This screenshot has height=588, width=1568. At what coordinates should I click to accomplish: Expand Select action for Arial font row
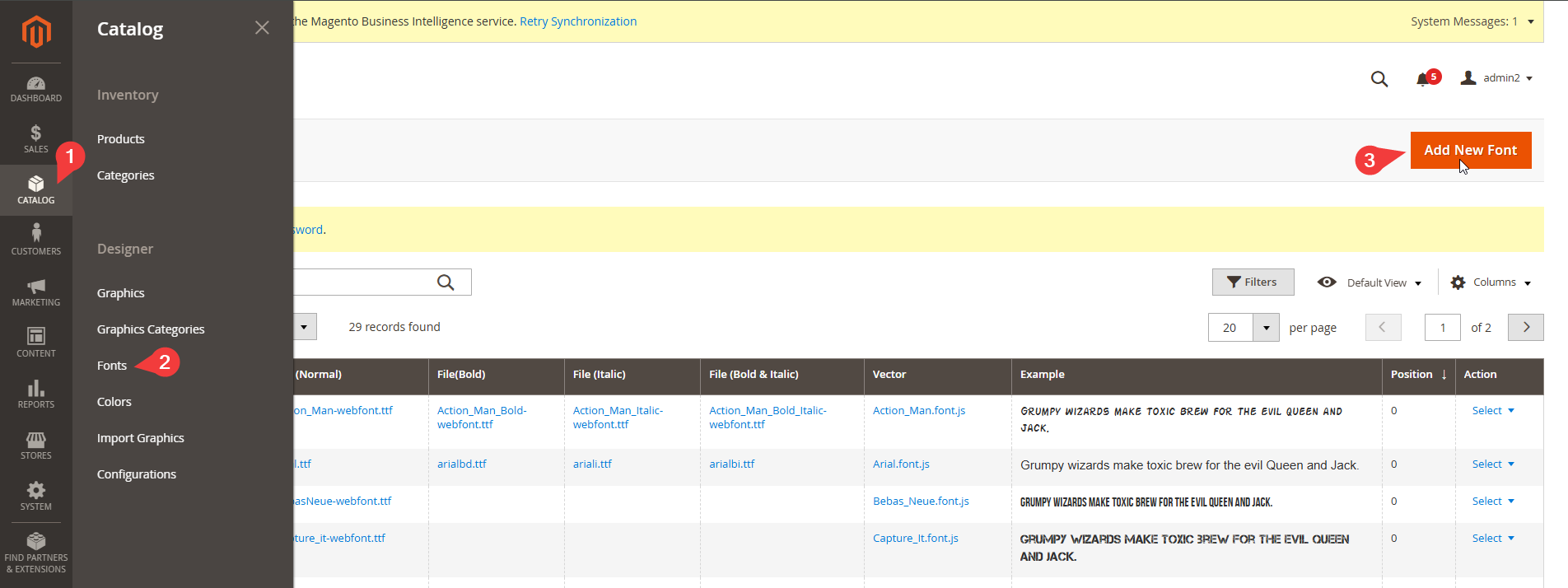[x=1492, y=464]
